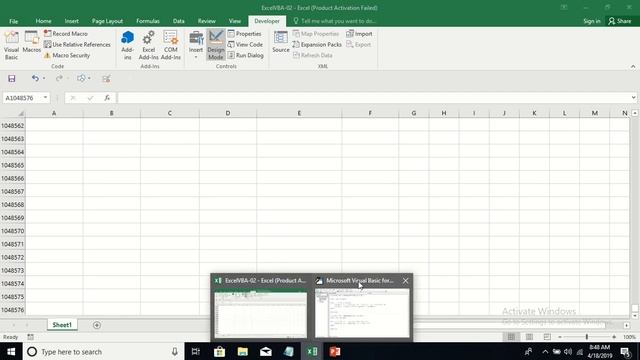The width and height of the screenshot is (640, 360).
Task: Select row 1048576 header
Action: click(13, 310)
